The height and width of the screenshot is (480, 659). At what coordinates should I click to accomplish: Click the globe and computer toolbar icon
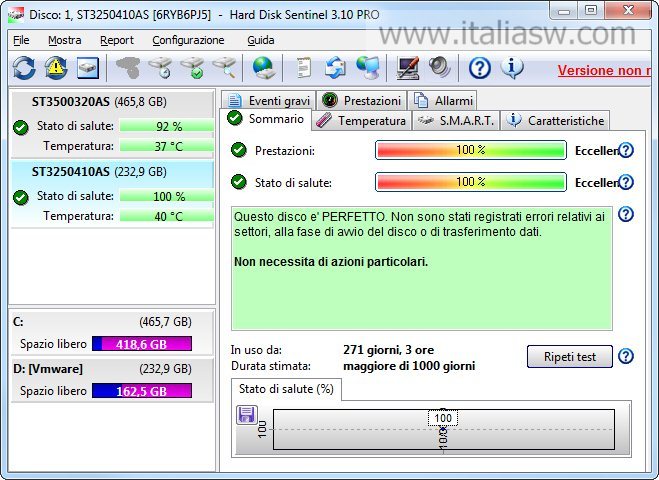coord(367,68)
